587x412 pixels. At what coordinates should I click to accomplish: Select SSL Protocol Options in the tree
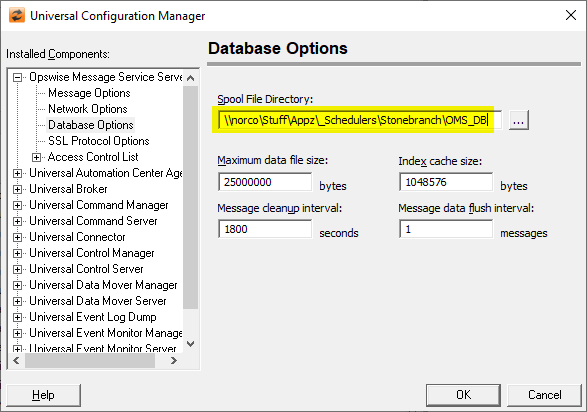click(98, 141)
